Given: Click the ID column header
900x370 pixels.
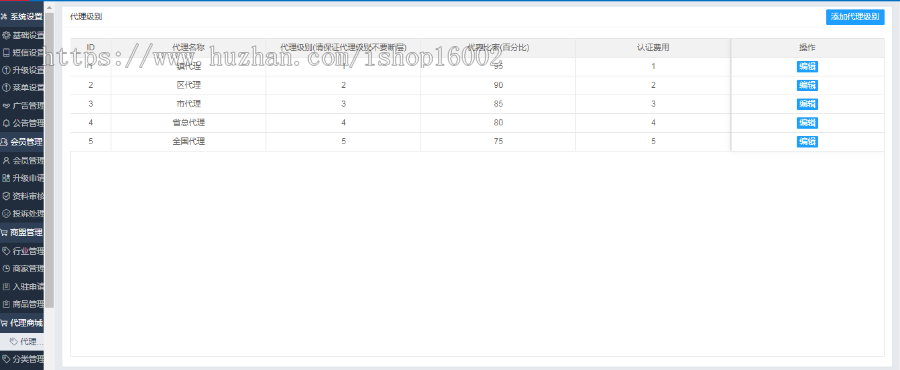Looking at the screenshot, I should click(91, 48).
